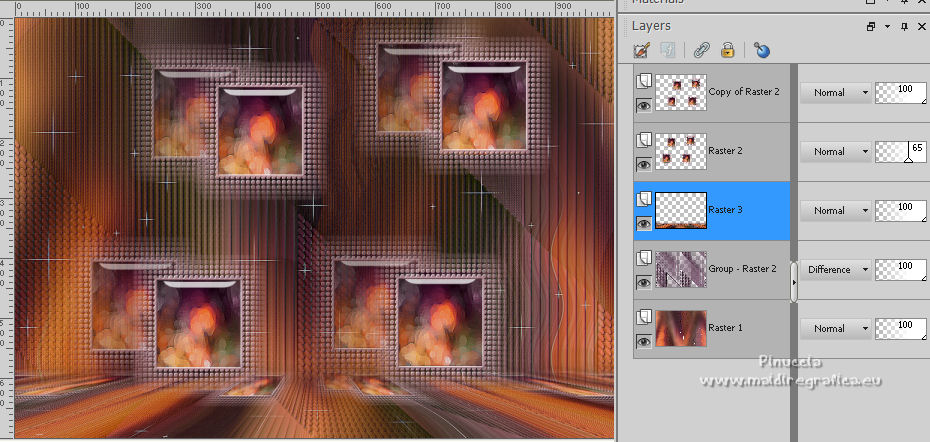
Task: Select the Group - Raster 2 mask thumbnail
Action: pyautogui.click(x=681, y=269)
